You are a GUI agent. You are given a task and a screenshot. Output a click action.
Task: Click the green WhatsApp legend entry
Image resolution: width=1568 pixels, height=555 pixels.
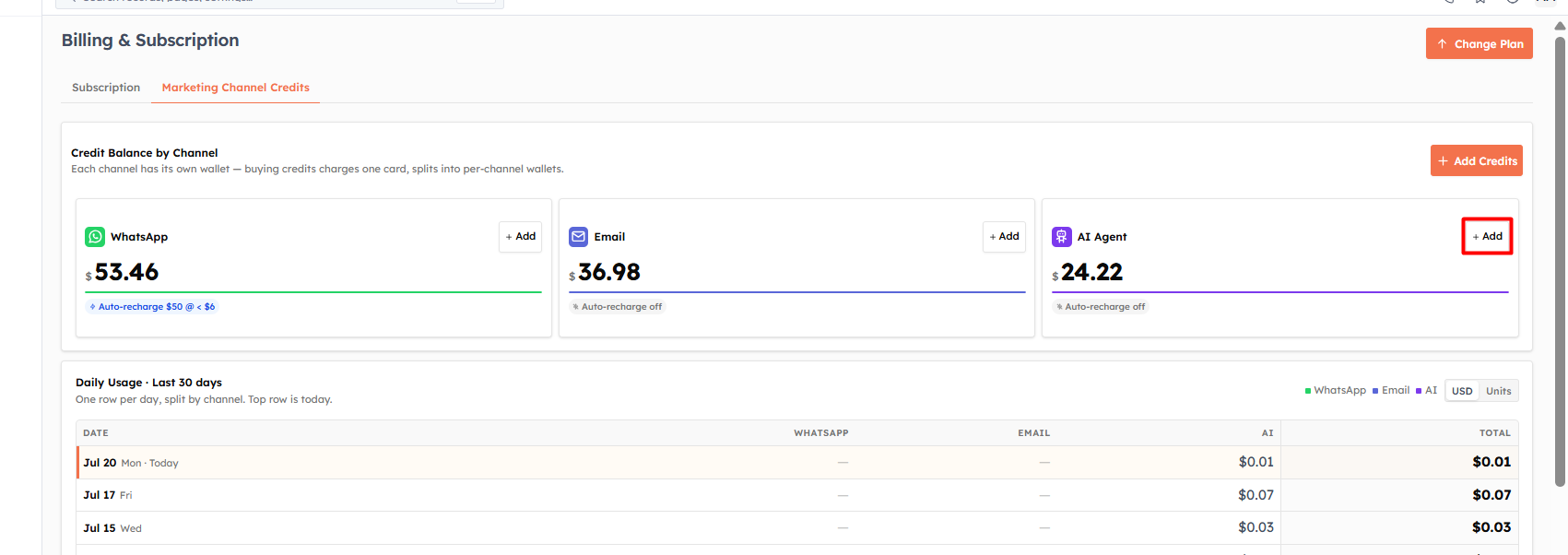1335,391
